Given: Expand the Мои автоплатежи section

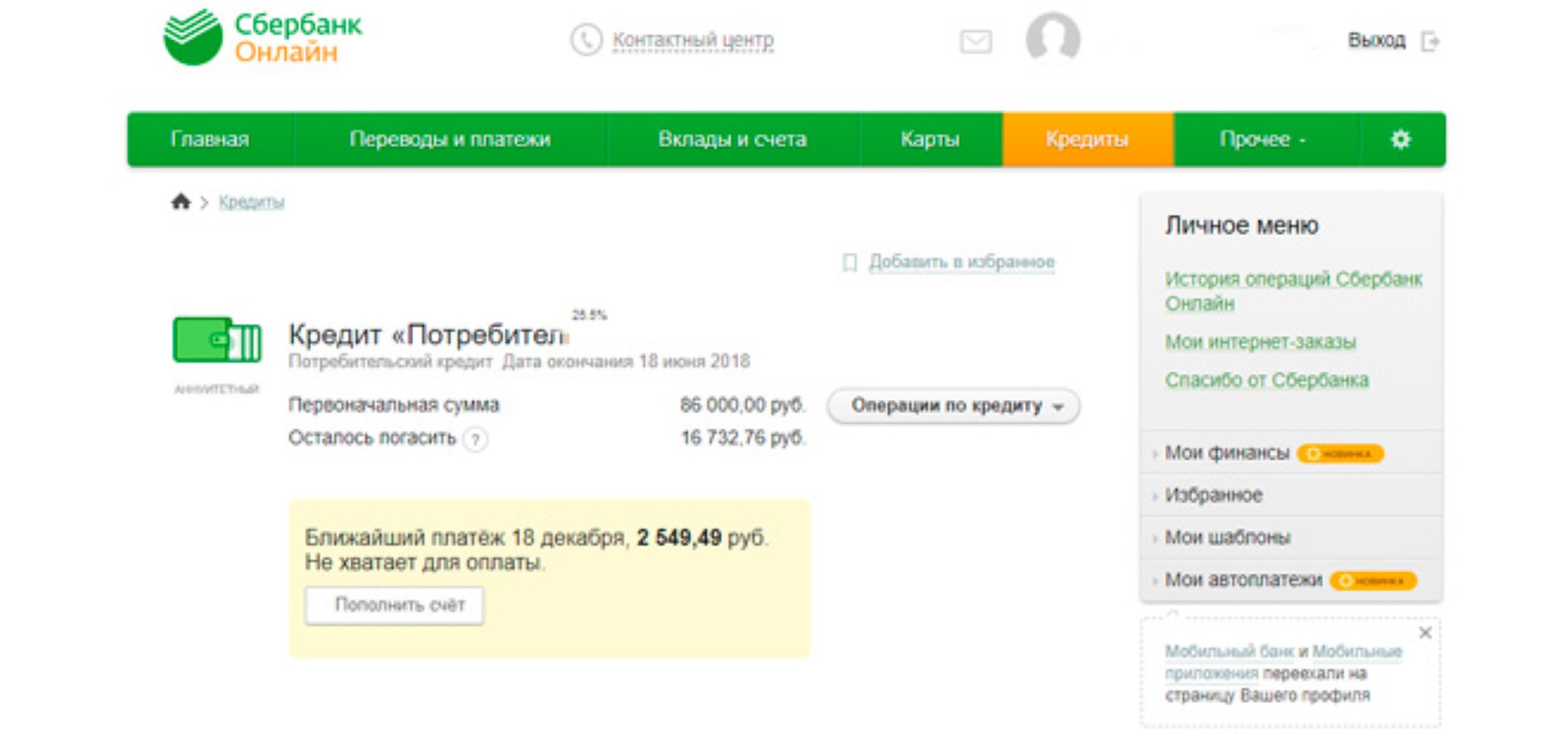Looking at the screenshot, I should (1243, 581).
